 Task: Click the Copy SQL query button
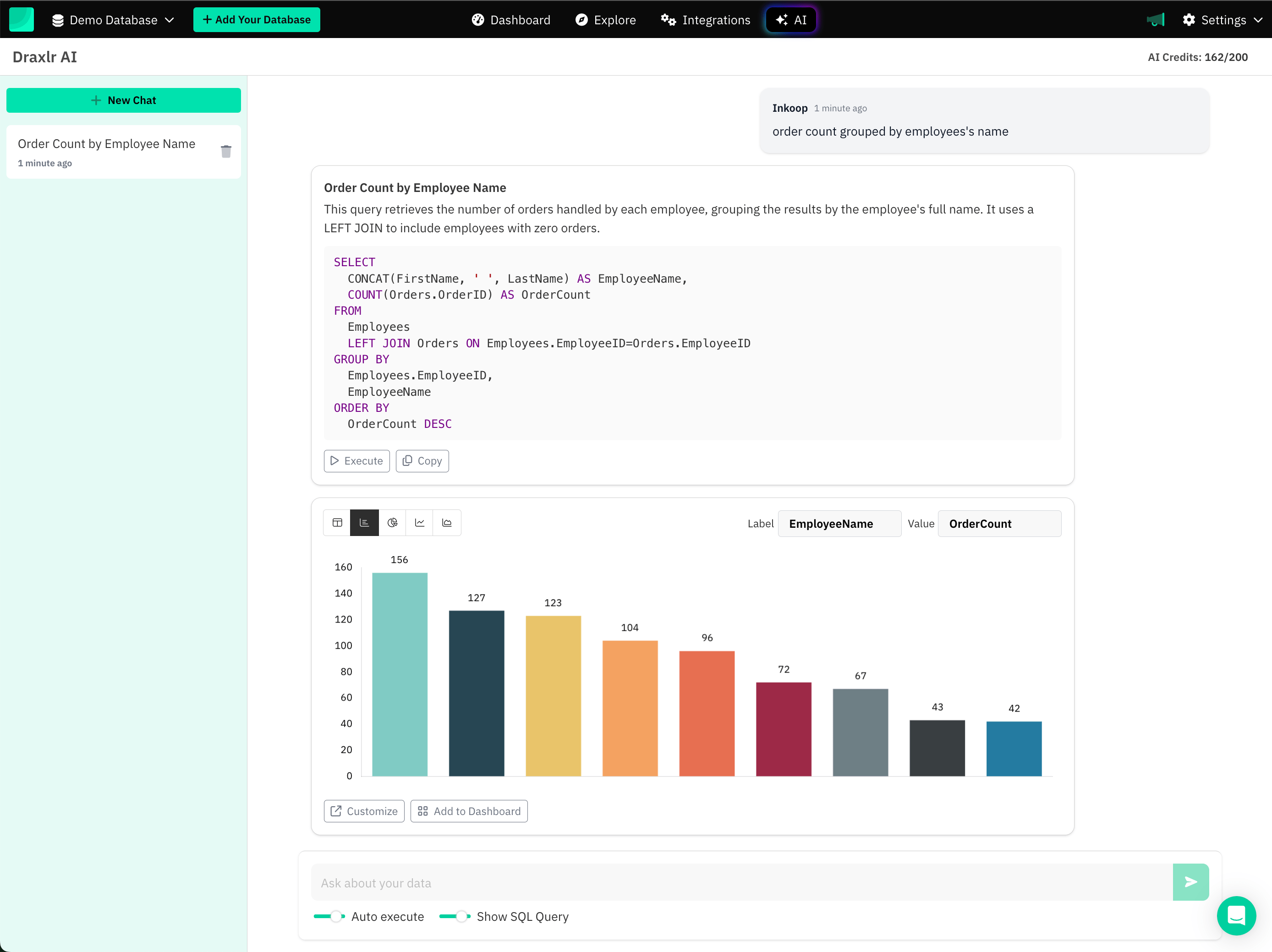[421, 460]
